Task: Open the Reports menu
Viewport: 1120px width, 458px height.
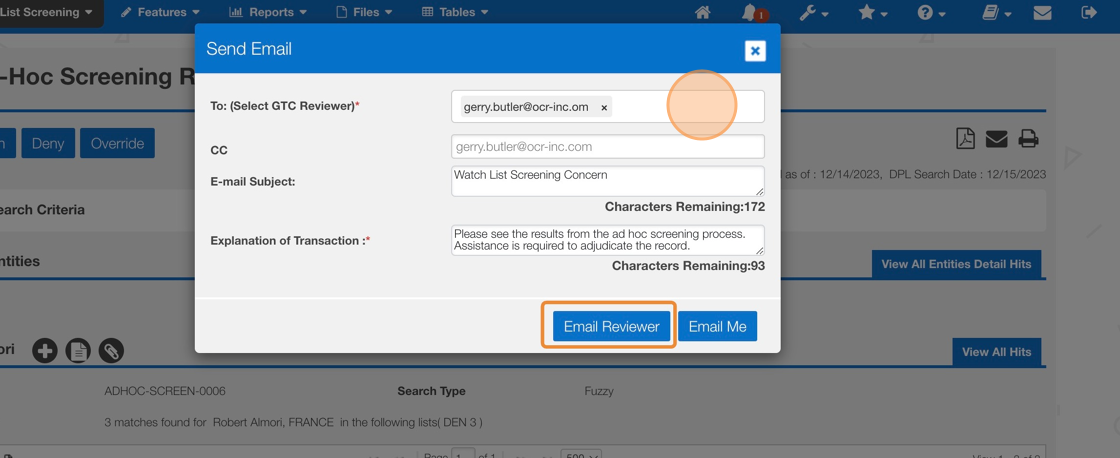Action: 268,12
